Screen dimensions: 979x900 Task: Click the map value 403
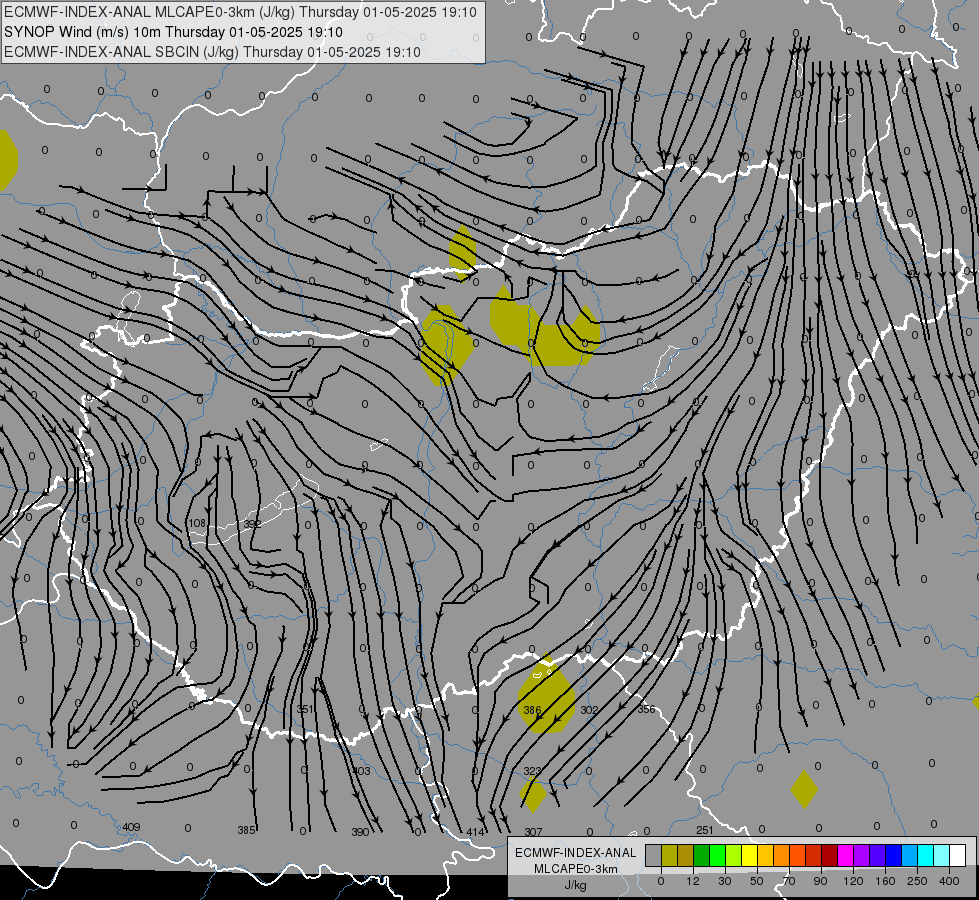click(362, 771)
